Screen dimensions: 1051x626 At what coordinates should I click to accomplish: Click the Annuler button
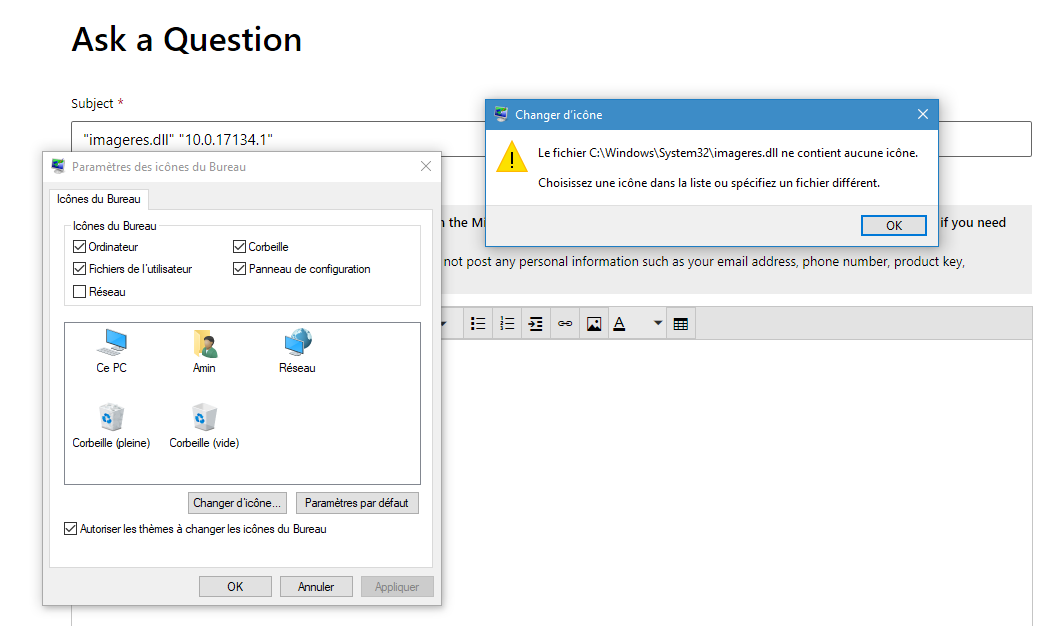pos(316,586)
